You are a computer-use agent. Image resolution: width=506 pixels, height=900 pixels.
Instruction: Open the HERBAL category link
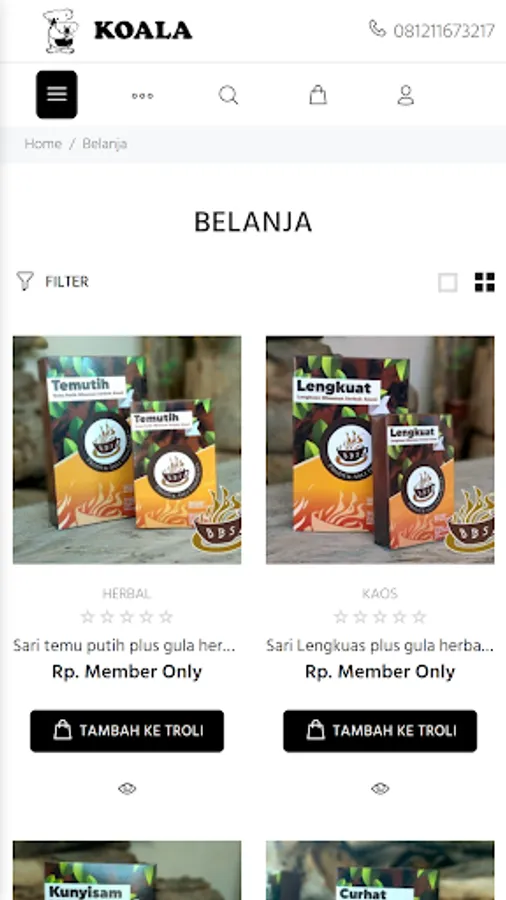tap(127, 593)
